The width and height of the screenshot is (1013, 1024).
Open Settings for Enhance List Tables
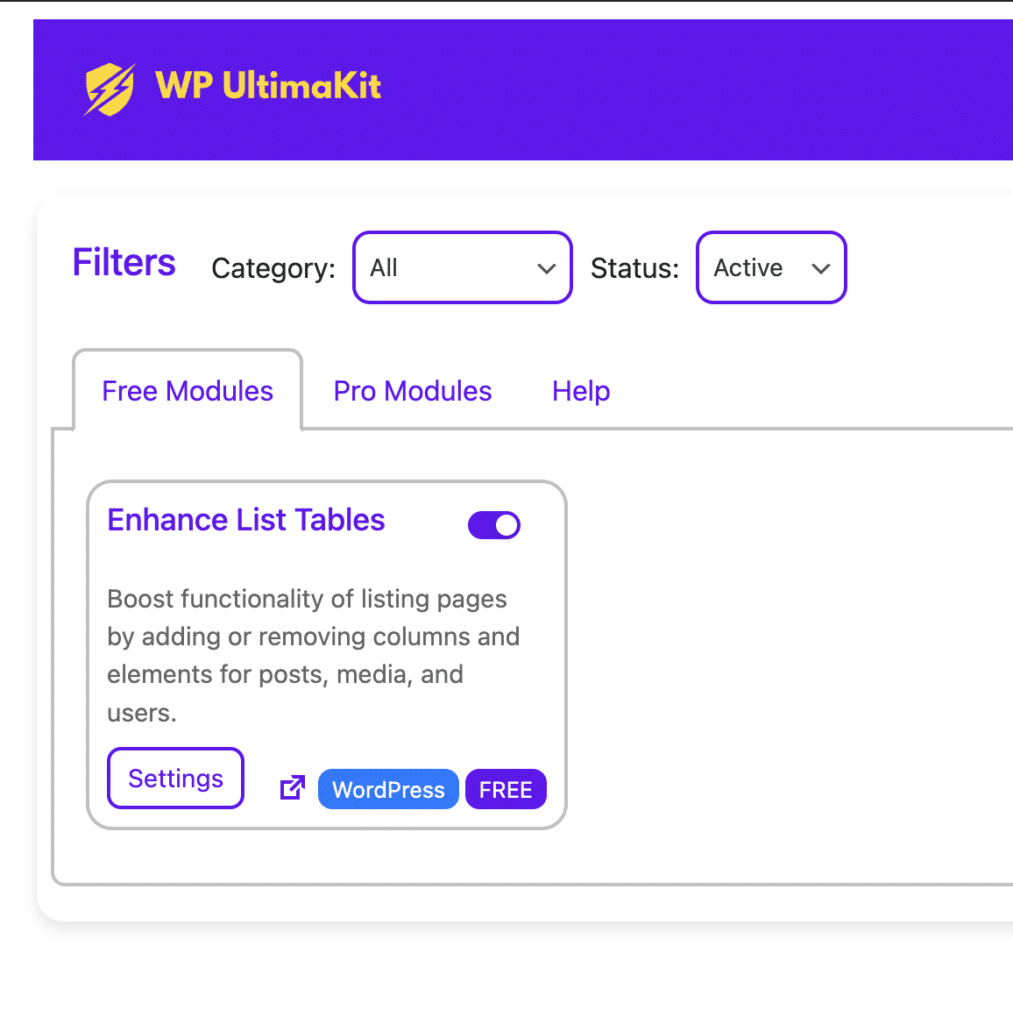coord(176,778)
